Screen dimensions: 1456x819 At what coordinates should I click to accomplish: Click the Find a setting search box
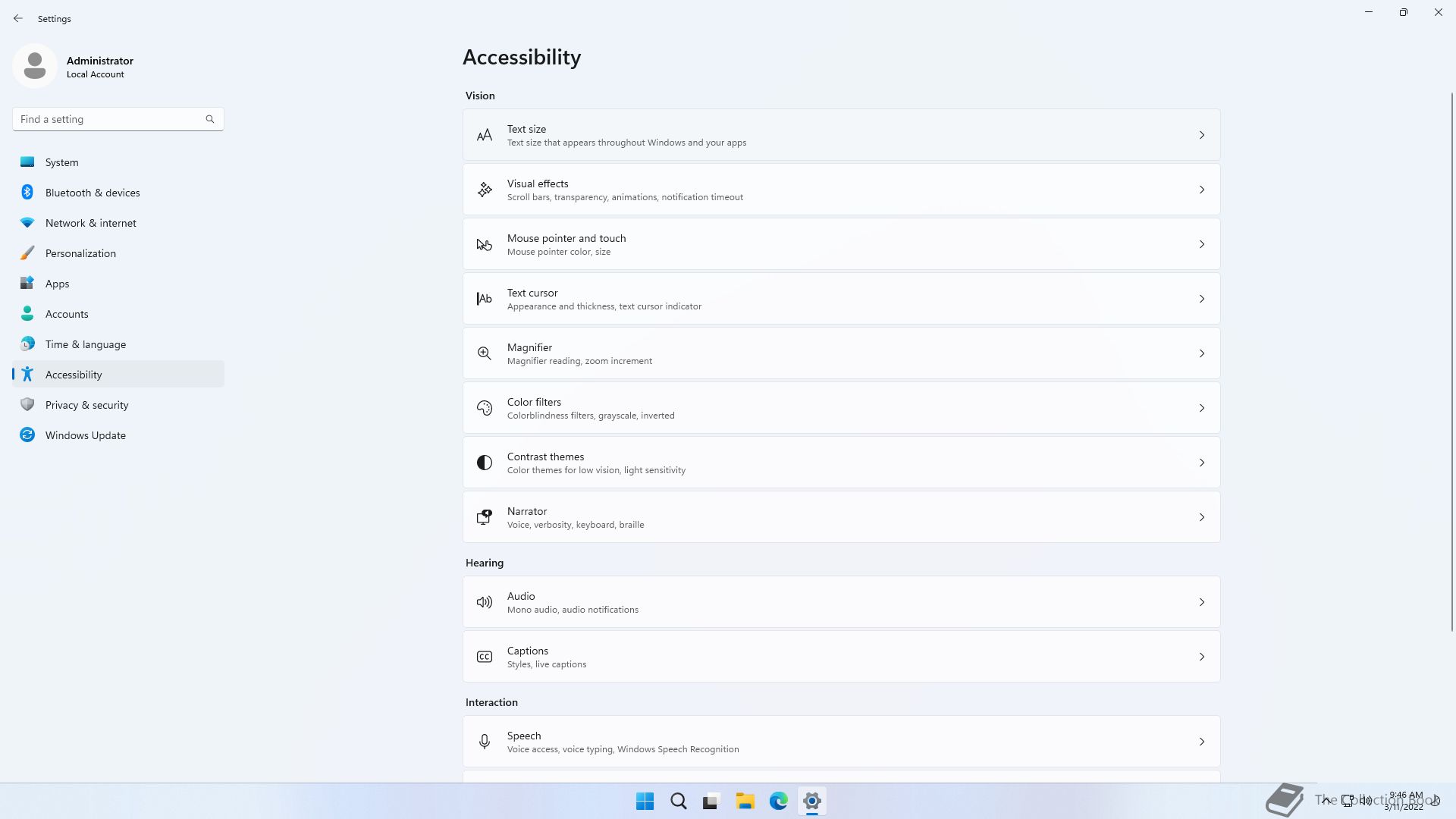point(110,119)
